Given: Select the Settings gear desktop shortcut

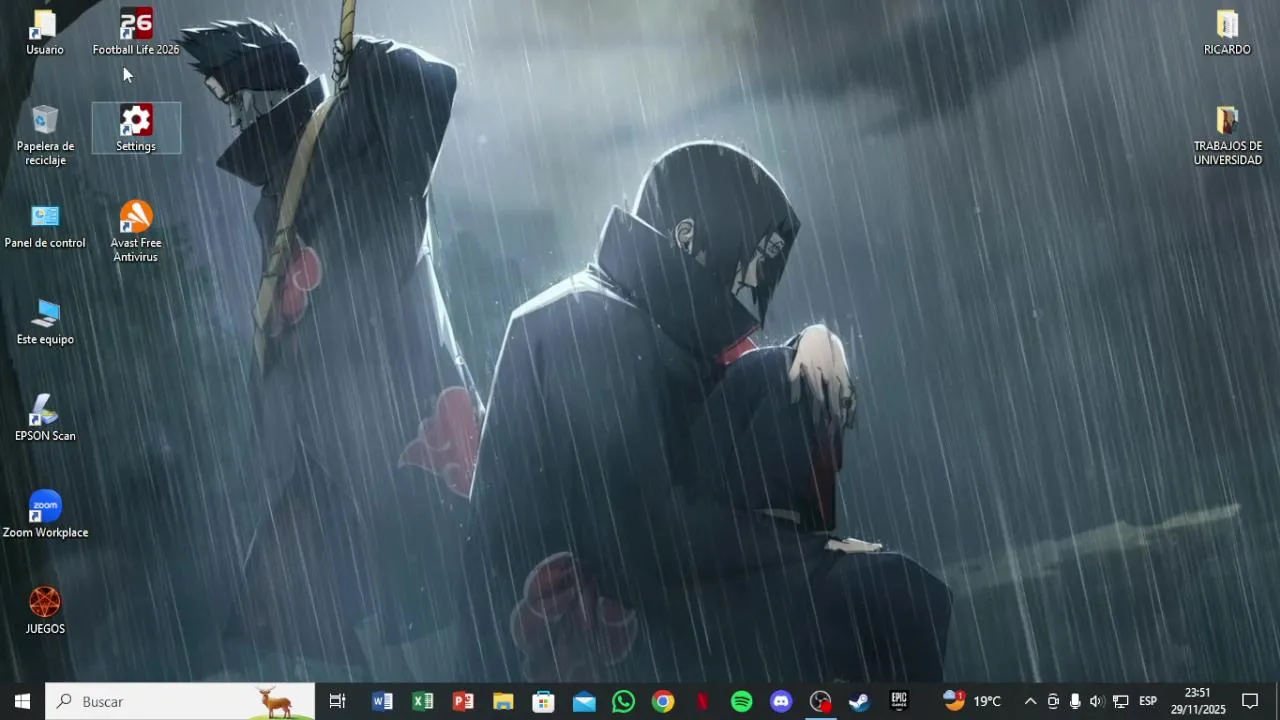Looking at the screenshot, I should 136,128.
